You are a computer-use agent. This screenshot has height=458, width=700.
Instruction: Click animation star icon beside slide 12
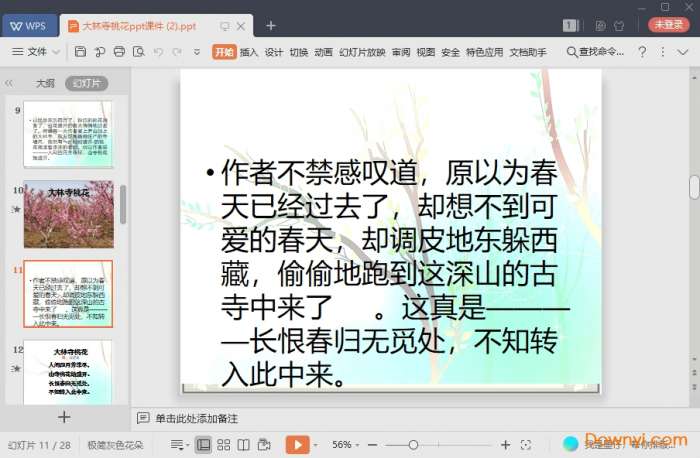(17, 368)
